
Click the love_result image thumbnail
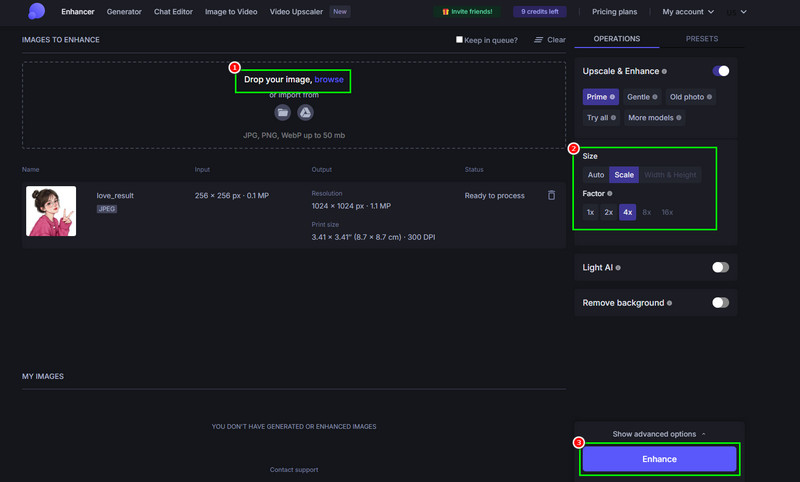(x=51, y=211)
